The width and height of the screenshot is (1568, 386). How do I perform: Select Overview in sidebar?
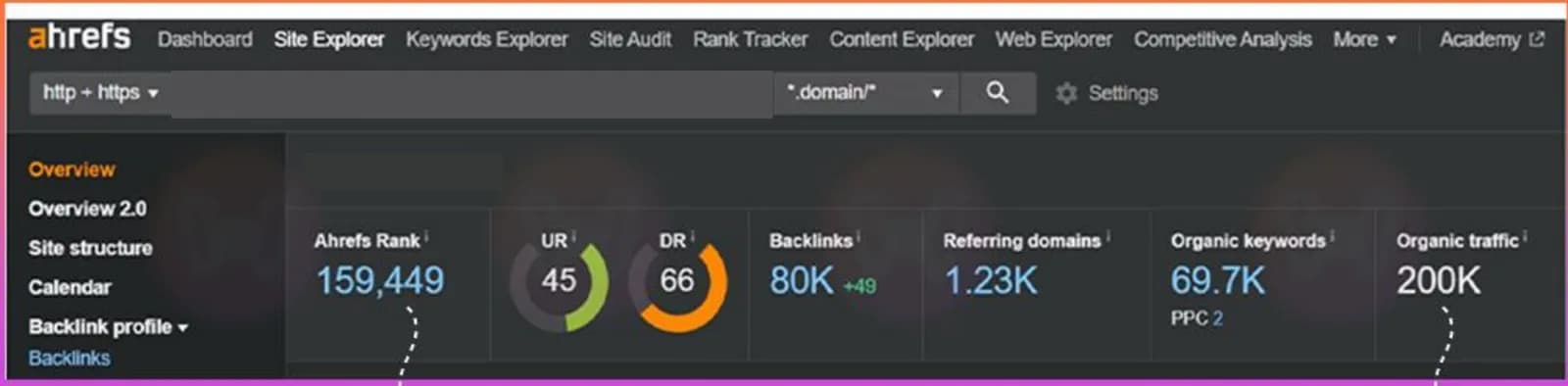coord(72,169)
